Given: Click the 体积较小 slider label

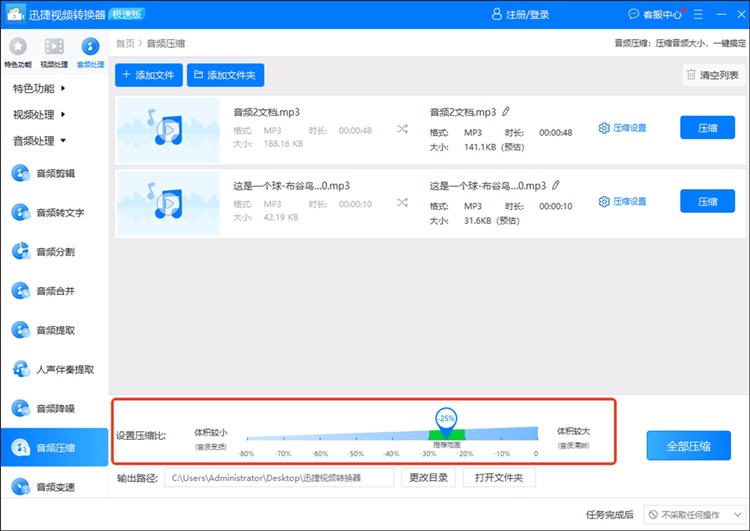Looking at the screenshot, I should [210, 432].
